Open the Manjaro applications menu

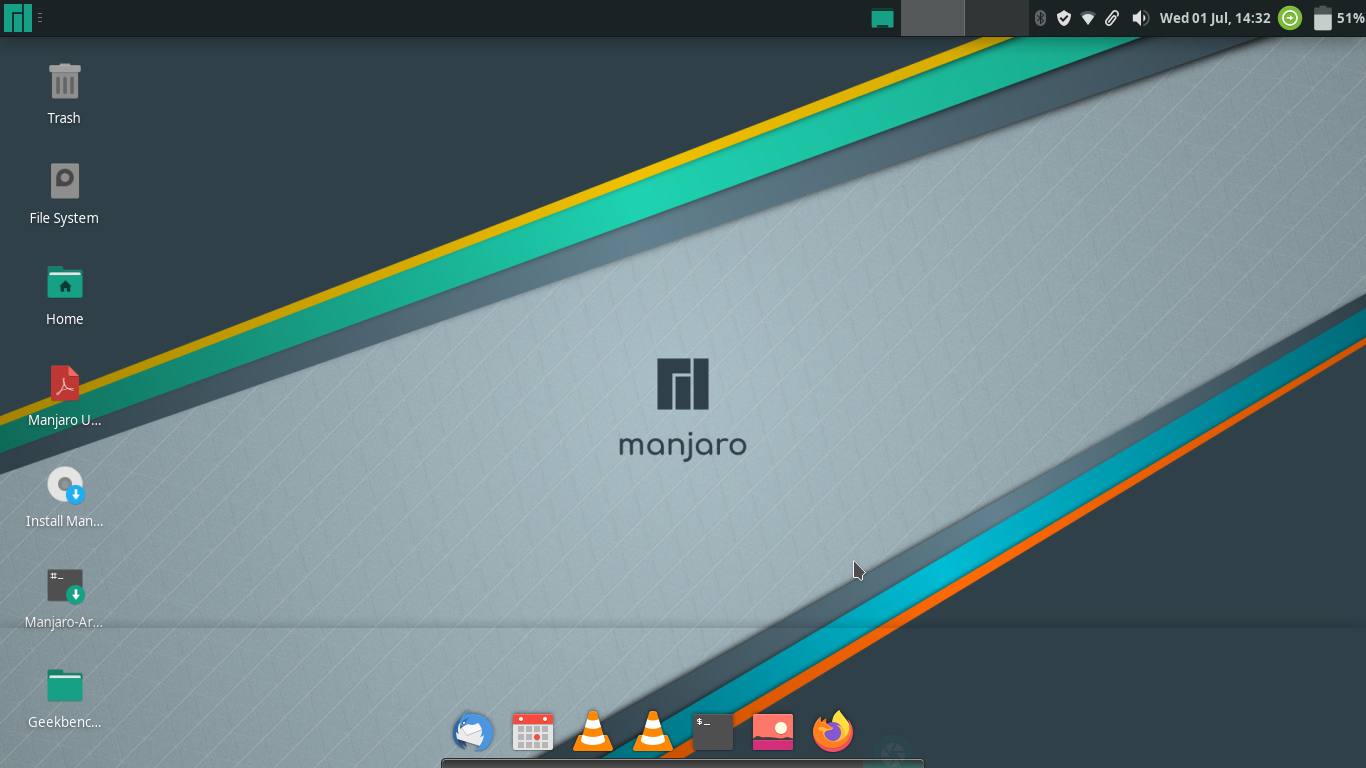tap(18, 18)
